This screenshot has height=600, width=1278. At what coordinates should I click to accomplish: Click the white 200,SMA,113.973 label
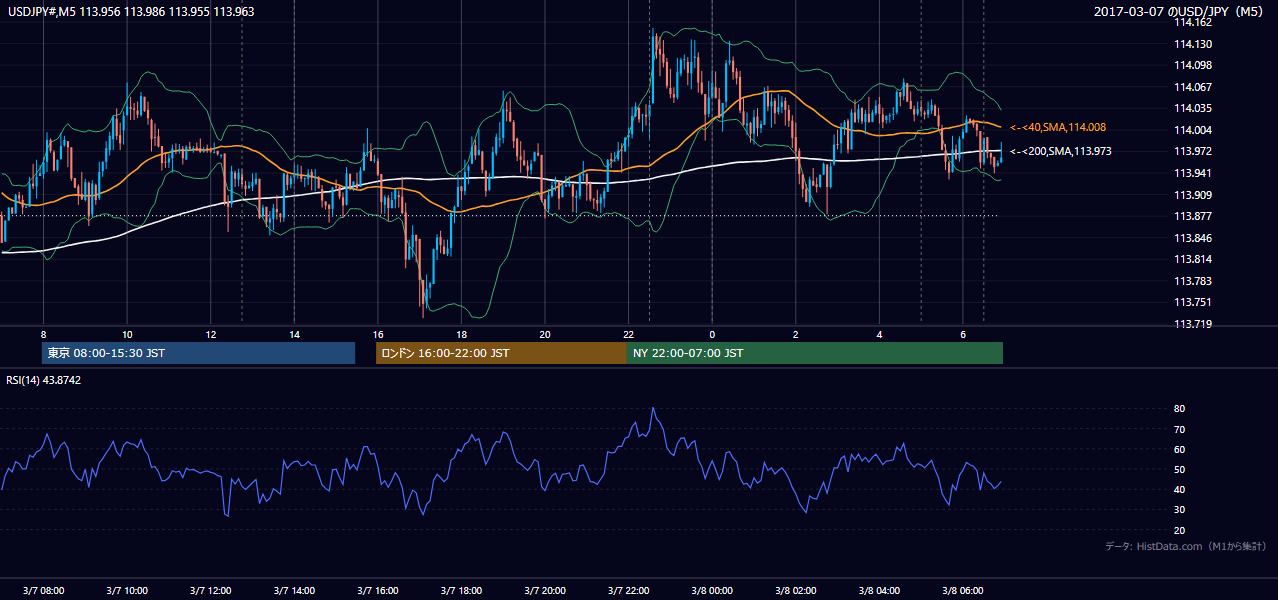point(1060,151)
